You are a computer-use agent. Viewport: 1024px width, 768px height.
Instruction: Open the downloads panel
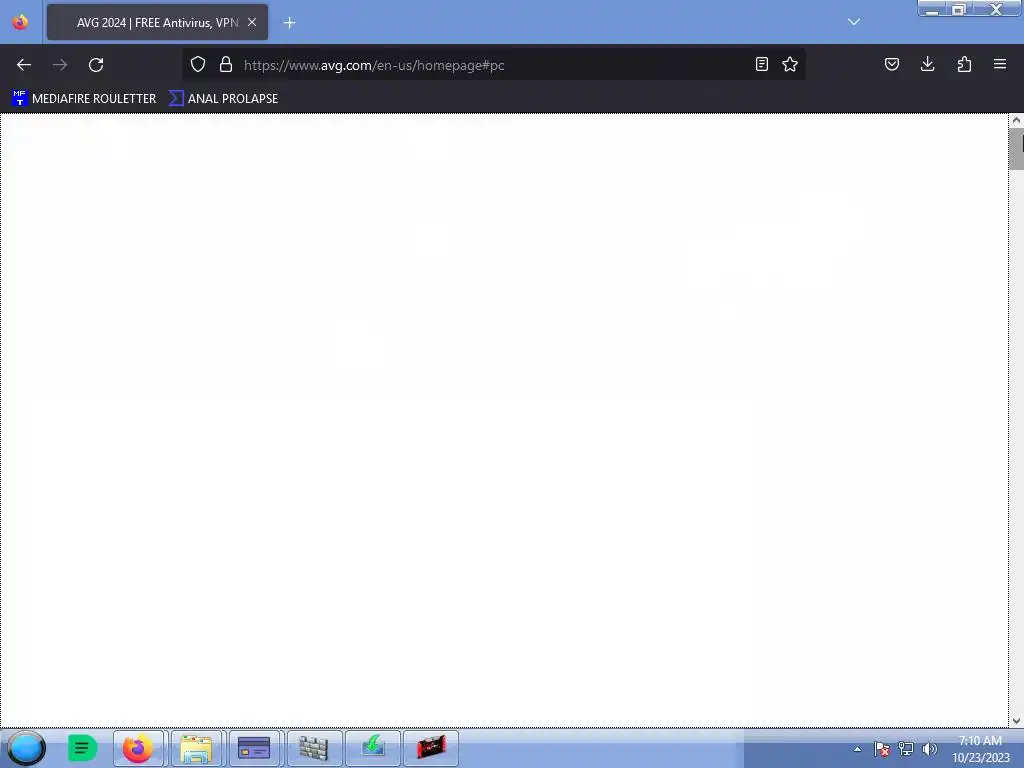(928, 64)
